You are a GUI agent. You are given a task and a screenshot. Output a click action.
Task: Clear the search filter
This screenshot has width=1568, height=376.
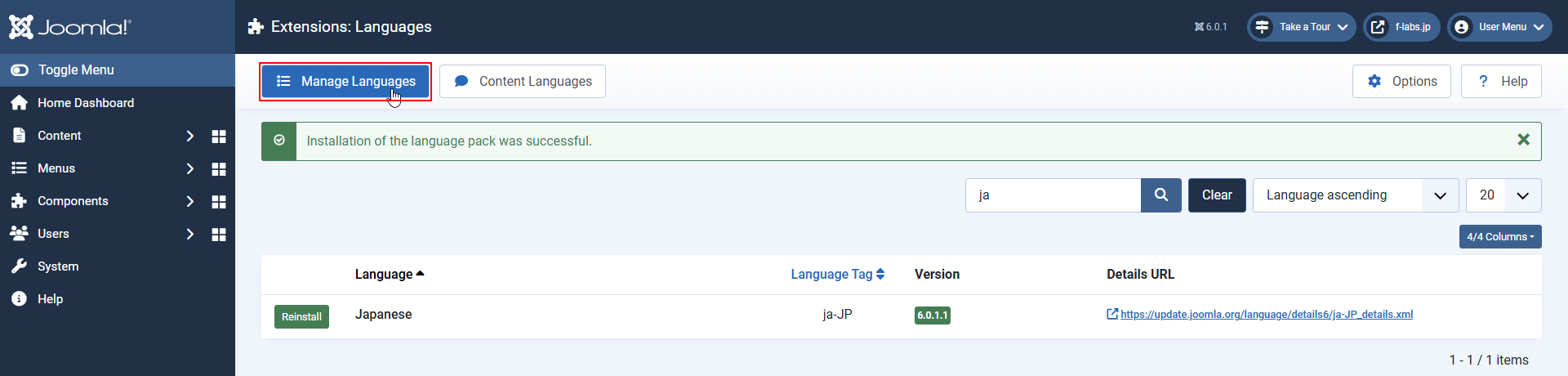(x=1217, y=195)
